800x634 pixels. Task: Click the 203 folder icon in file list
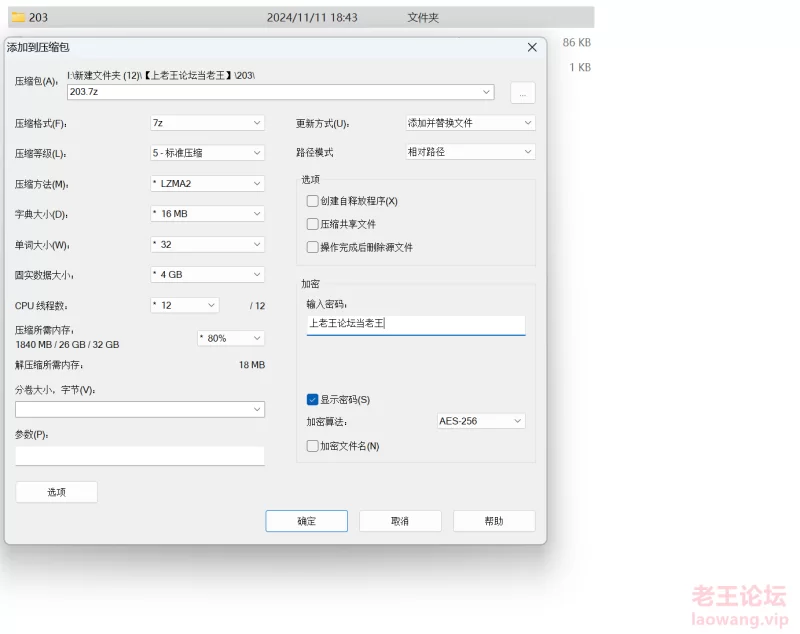pos(18,17)
